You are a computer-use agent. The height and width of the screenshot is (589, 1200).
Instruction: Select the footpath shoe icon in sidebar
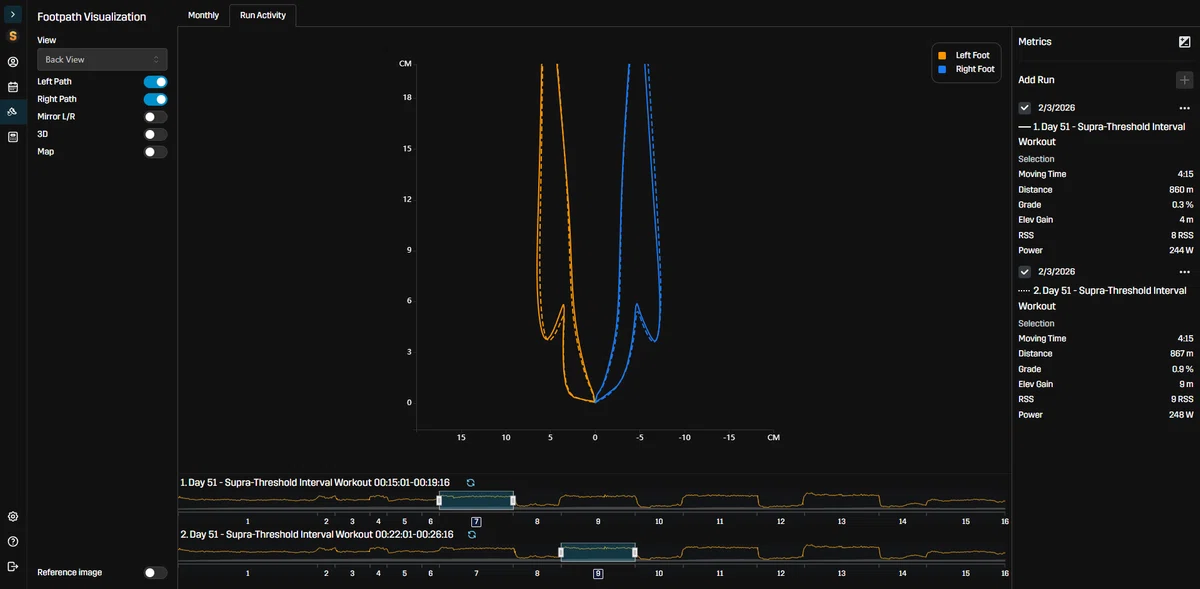(x=13, y=111)
